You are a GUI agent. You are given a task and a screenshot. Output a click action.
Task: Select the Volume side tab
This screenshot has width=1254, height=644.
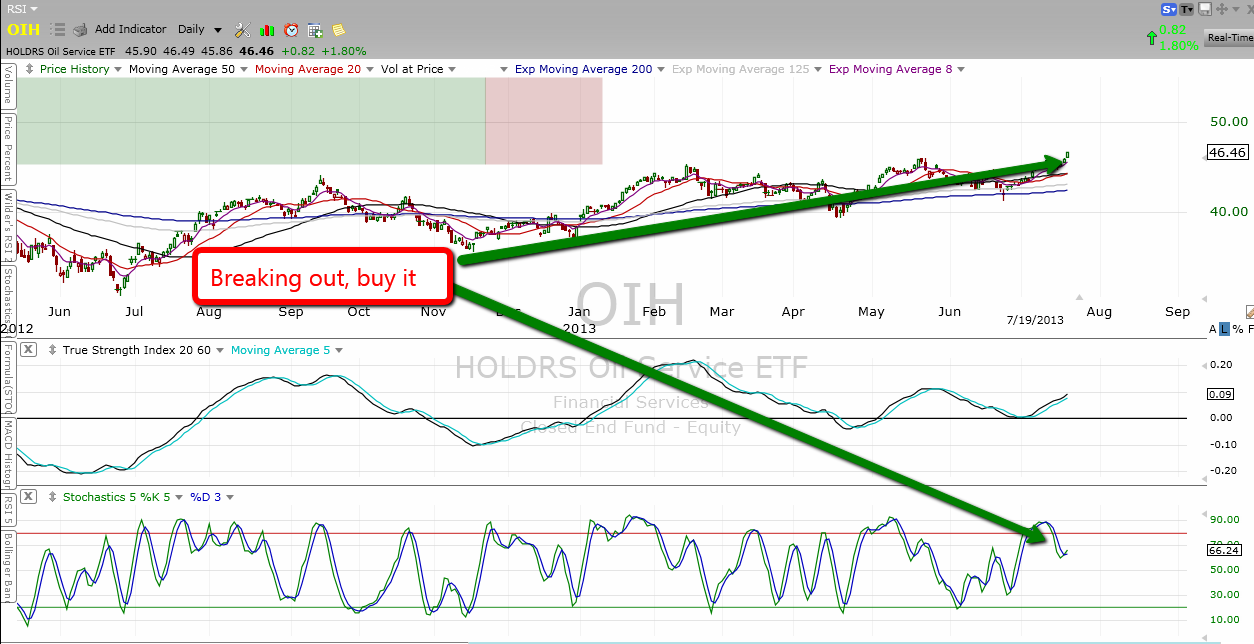click(x=8, y=85)
